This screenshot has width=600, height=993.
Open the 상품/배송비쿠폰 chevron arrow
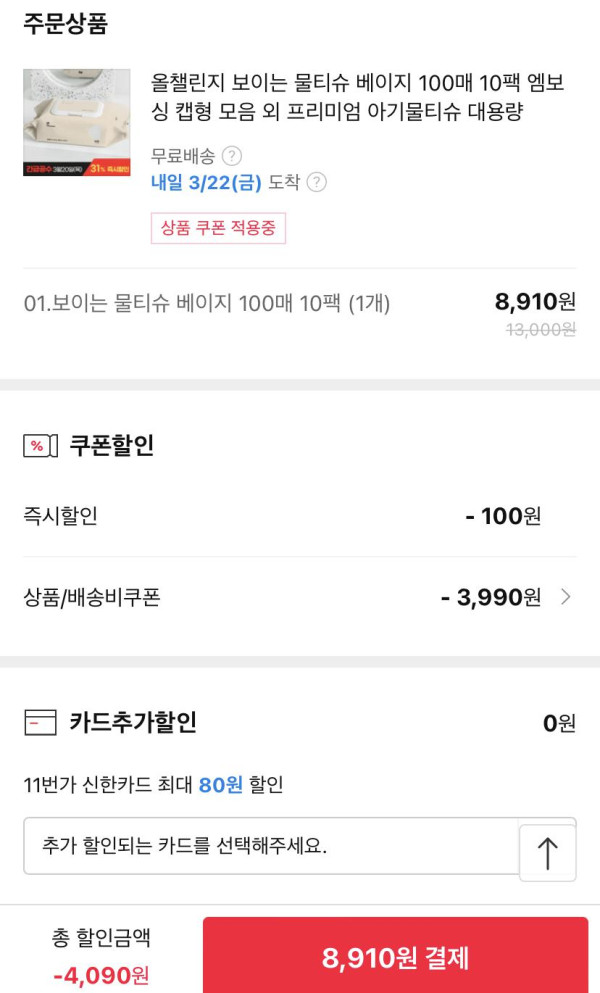coord(566,598)
